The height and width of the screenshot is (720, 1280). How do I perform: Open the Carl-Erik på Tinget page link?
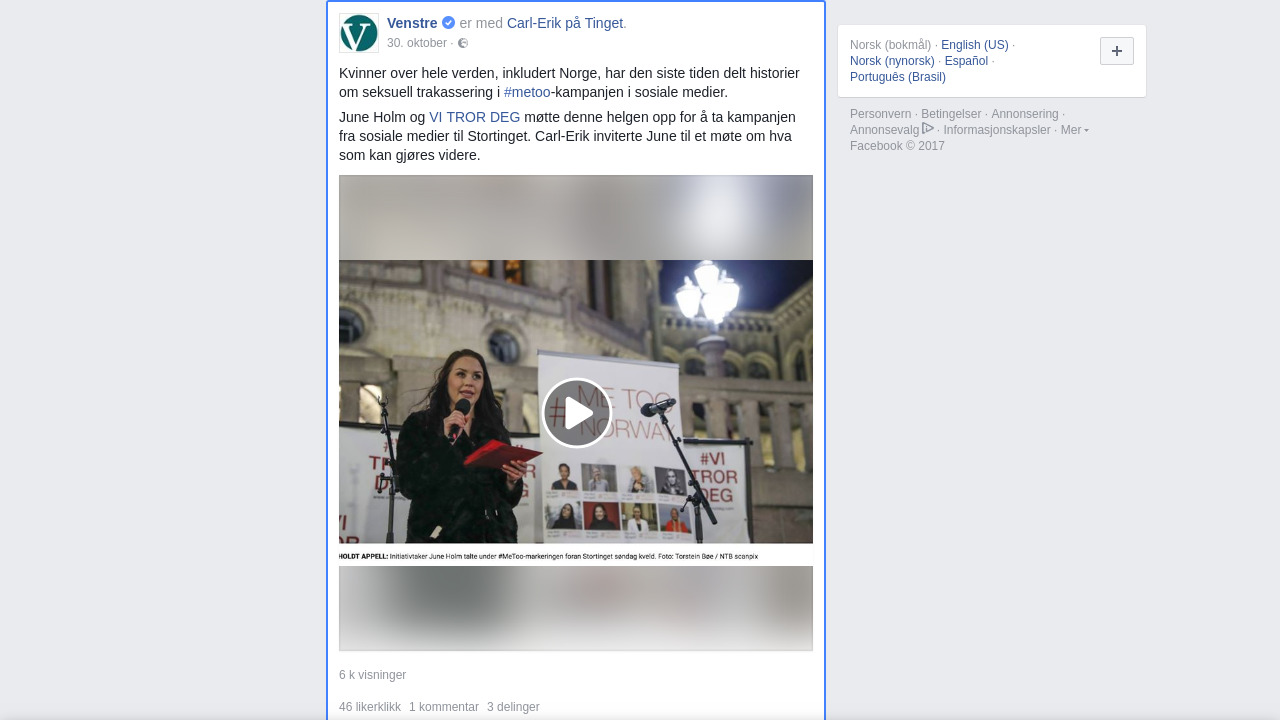(x=564, y=23)
